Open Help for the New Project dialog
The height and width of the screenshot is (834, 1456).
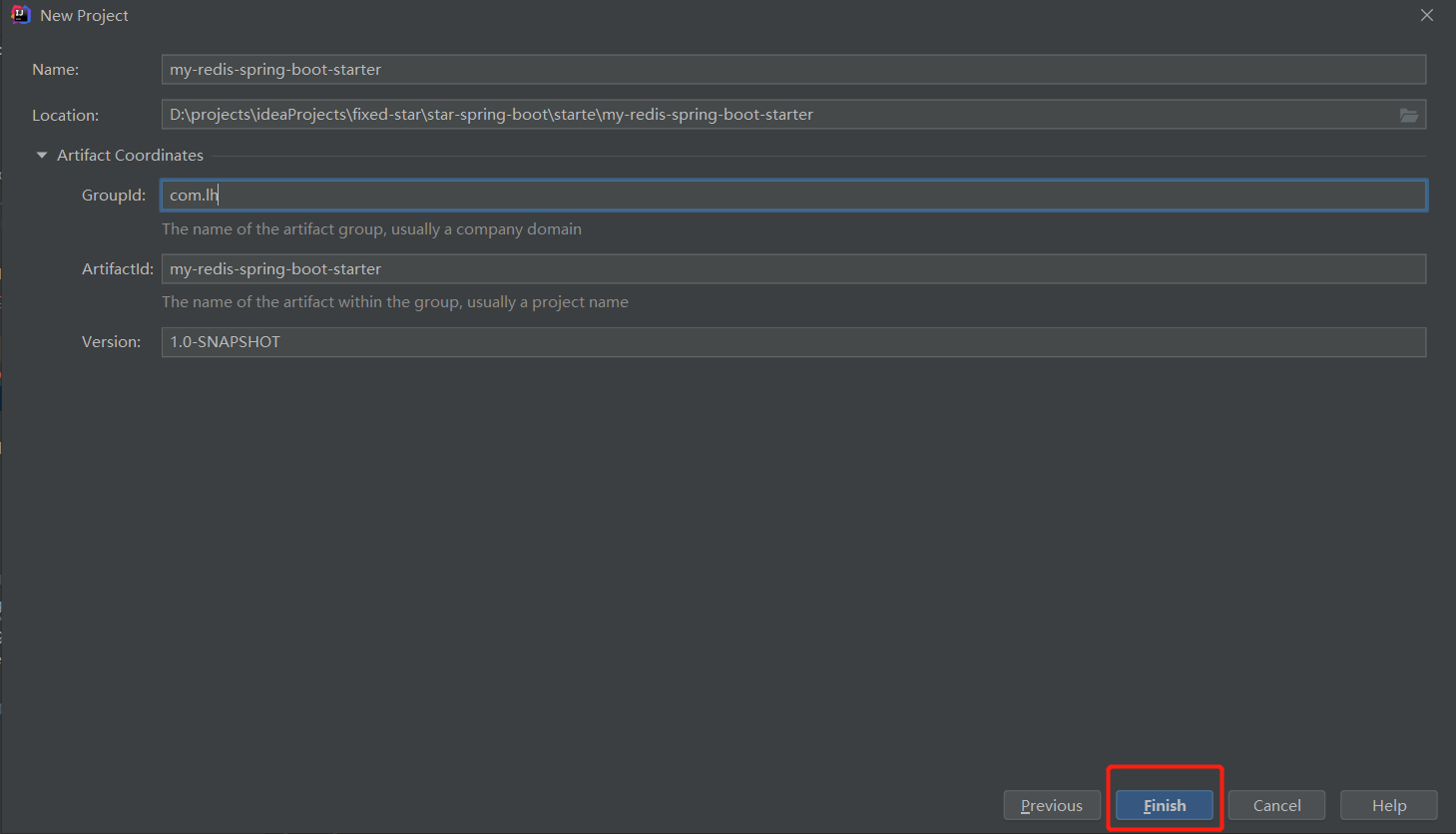coord(1389,805)
